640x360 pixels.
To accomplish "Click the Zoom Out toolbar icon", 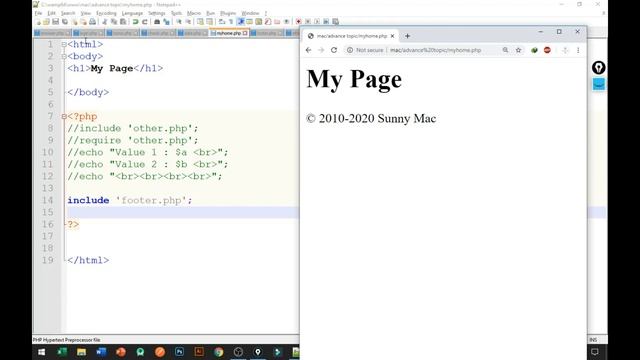I will [x=188, y=22].
